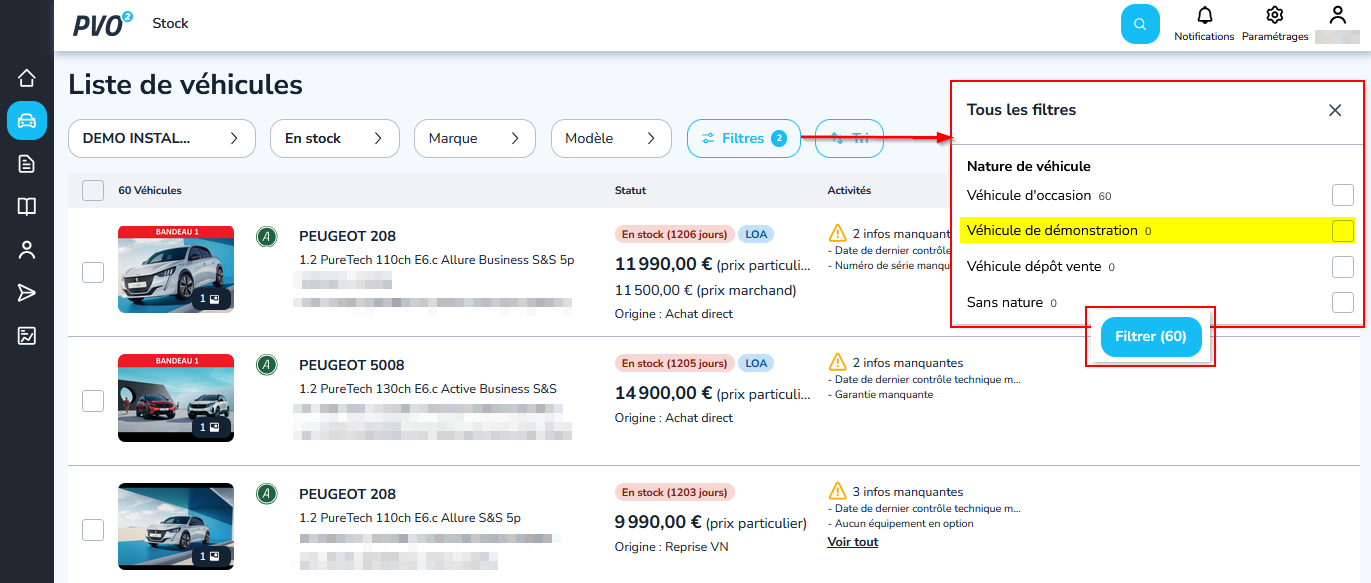Click green A badge on 9 990,00 € PEUGEOT 208

(x=266, y=493)
